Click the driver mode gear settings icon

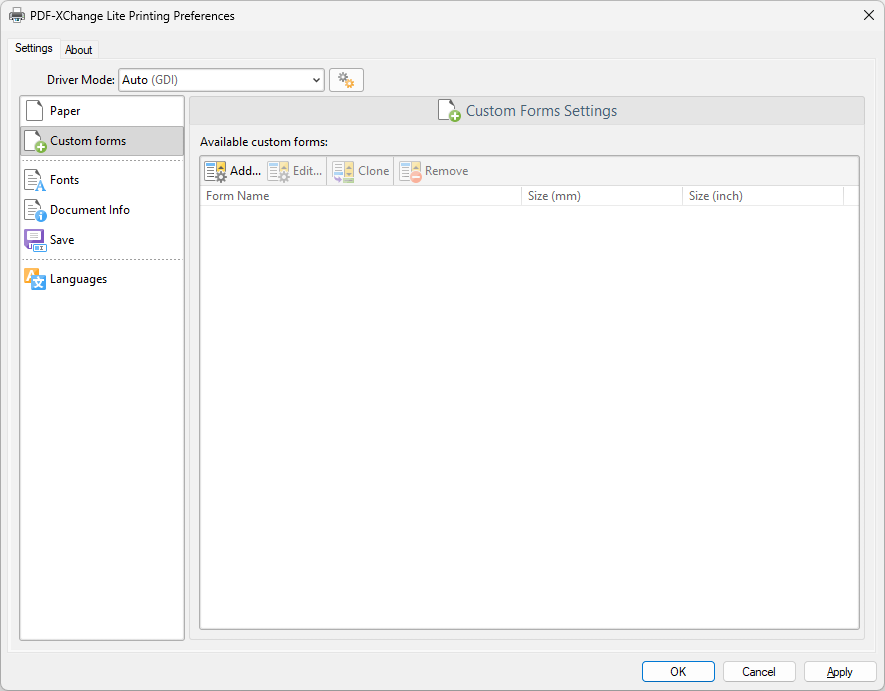click(346, 79)
